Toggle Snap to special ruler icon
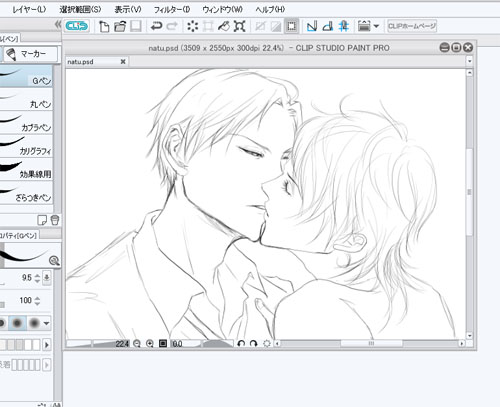Image resolution: width=500 pixels, height=407 pixels. pyautogui.click(x=328, y=26)
